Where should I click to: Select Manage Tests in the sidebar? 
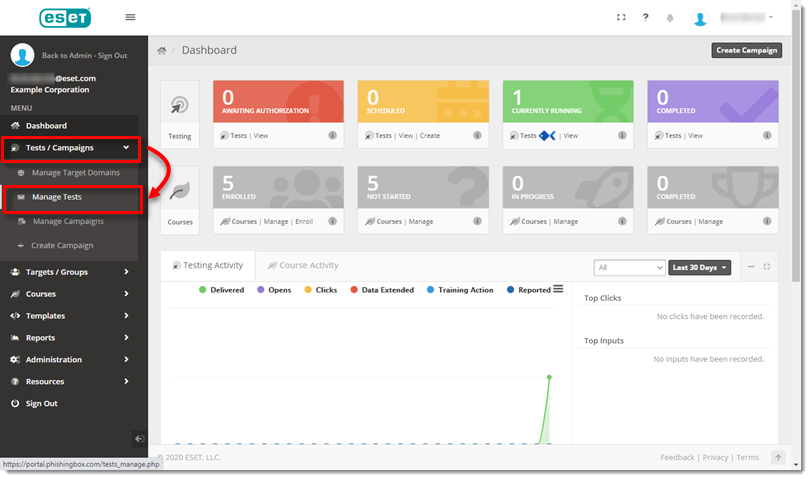(x=57, y=197)
